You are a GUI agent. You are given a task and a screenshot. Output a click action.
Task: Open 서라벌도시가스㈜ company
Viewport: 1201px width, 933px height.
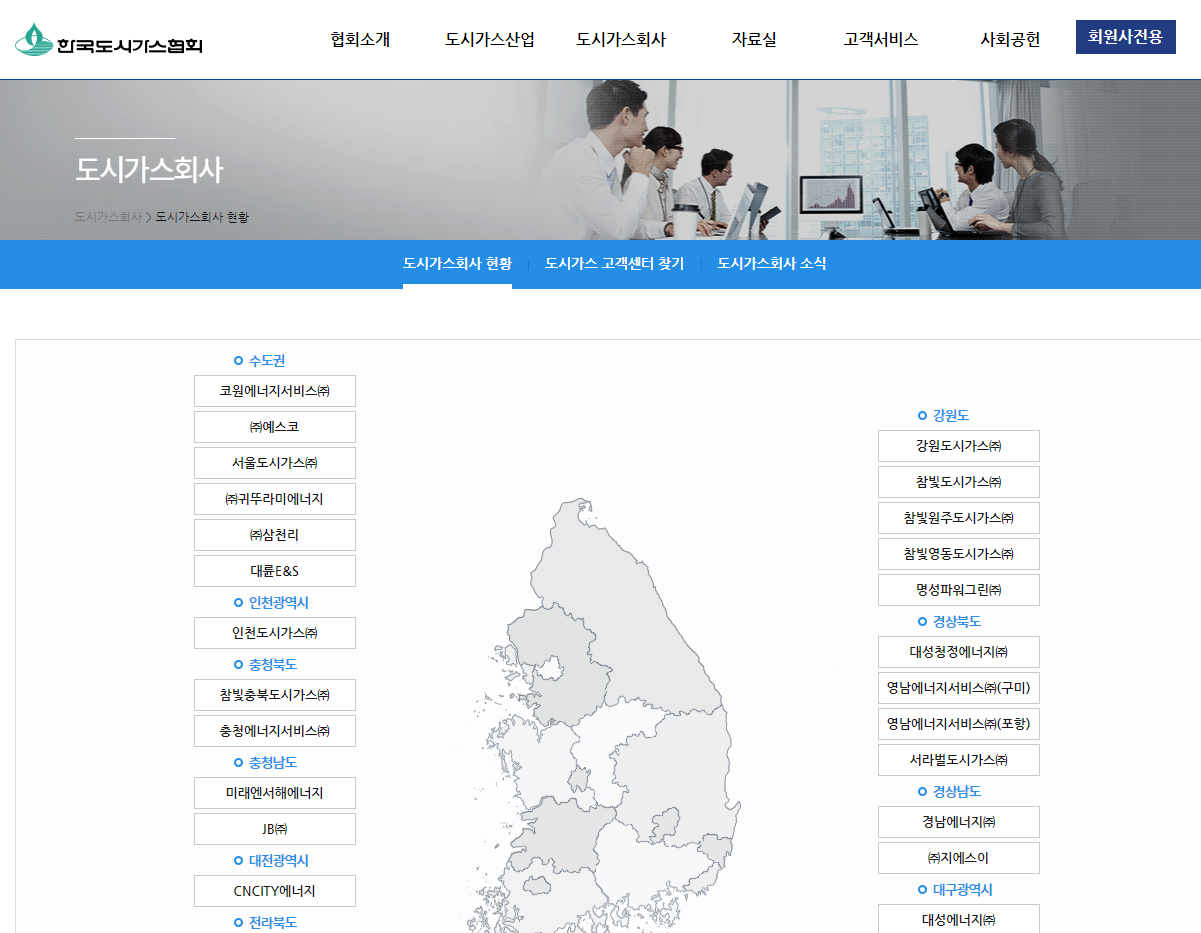(x=959, y=760)
